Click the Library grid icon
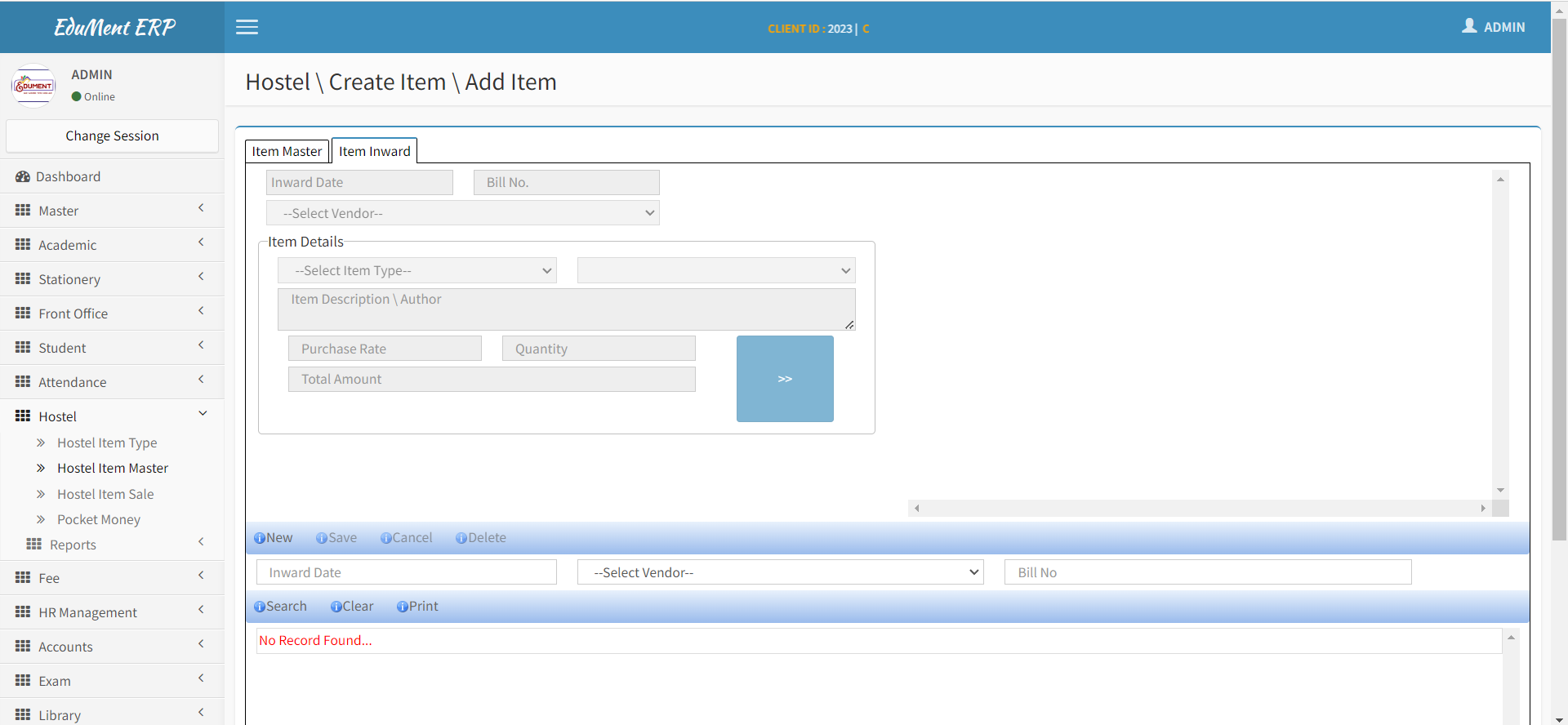1568x725 pixels. click(23, 714)
